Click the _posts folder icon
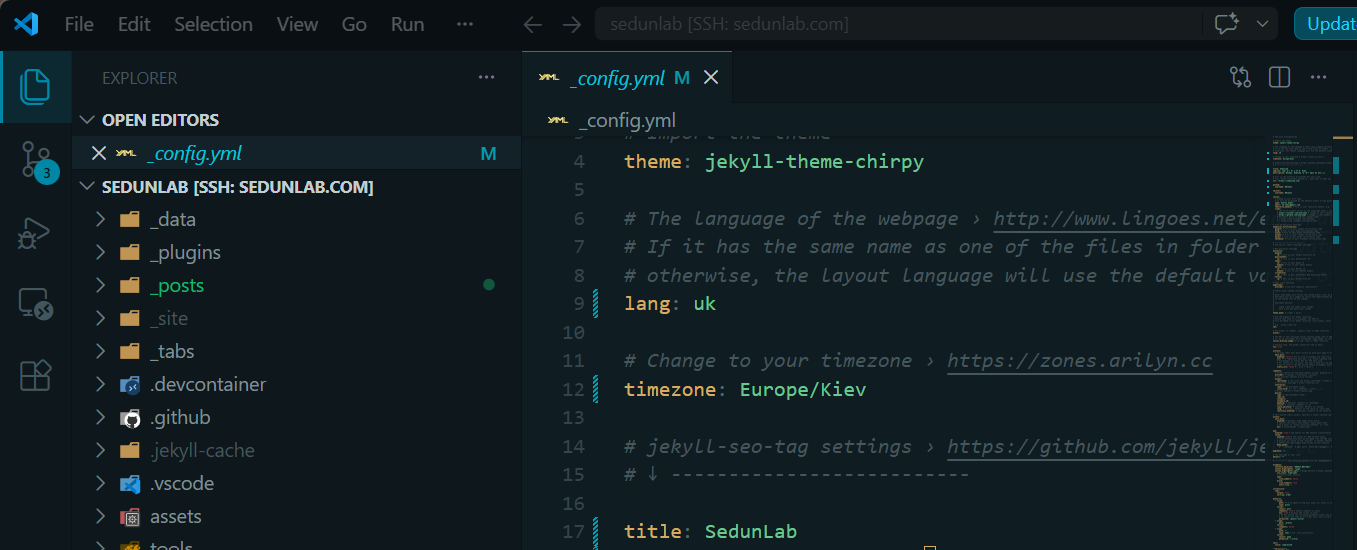This screenshot has height=550, width=1357. (129, 285)
